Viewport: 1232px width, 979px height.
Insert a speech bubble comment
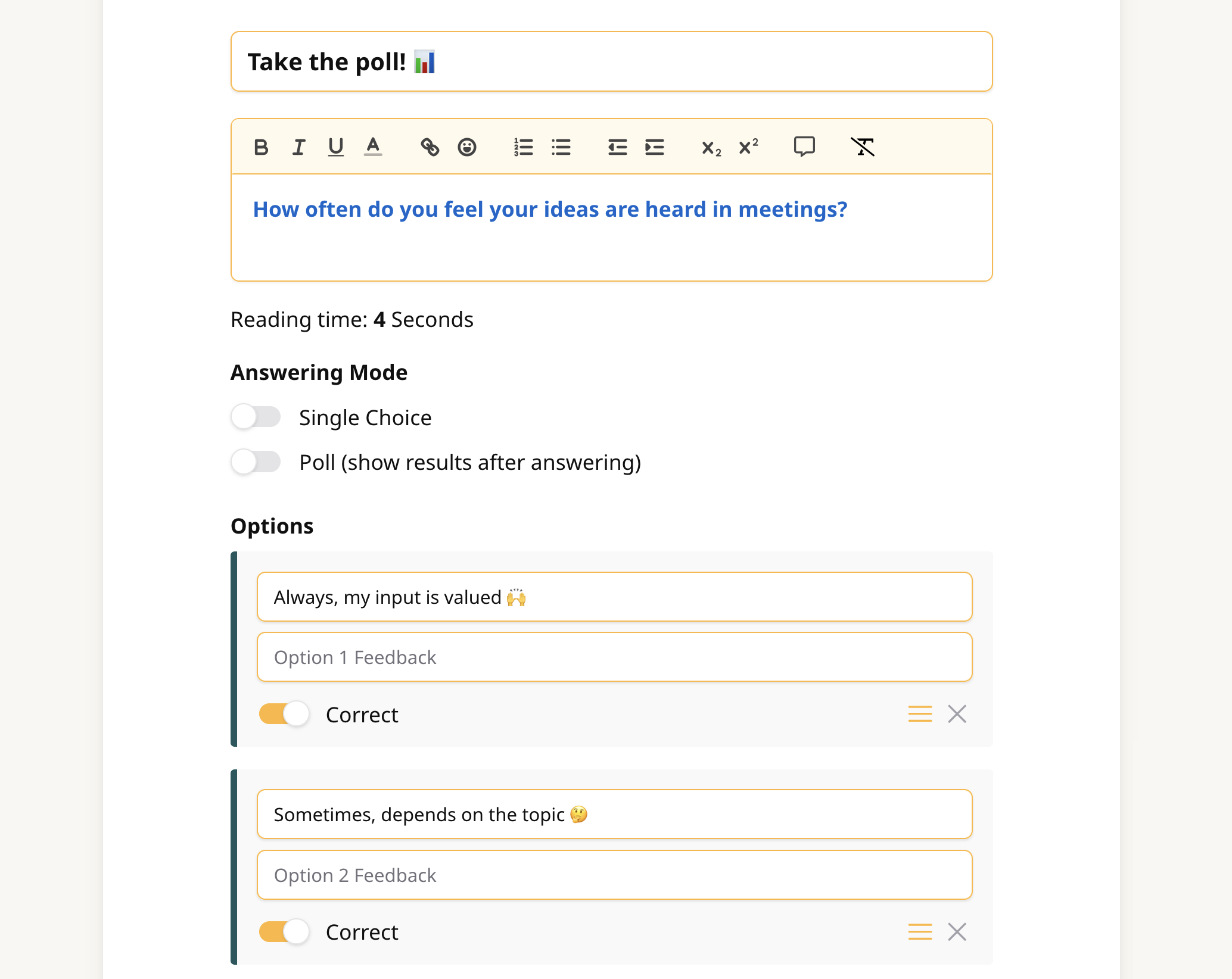[x=804, y=147]
